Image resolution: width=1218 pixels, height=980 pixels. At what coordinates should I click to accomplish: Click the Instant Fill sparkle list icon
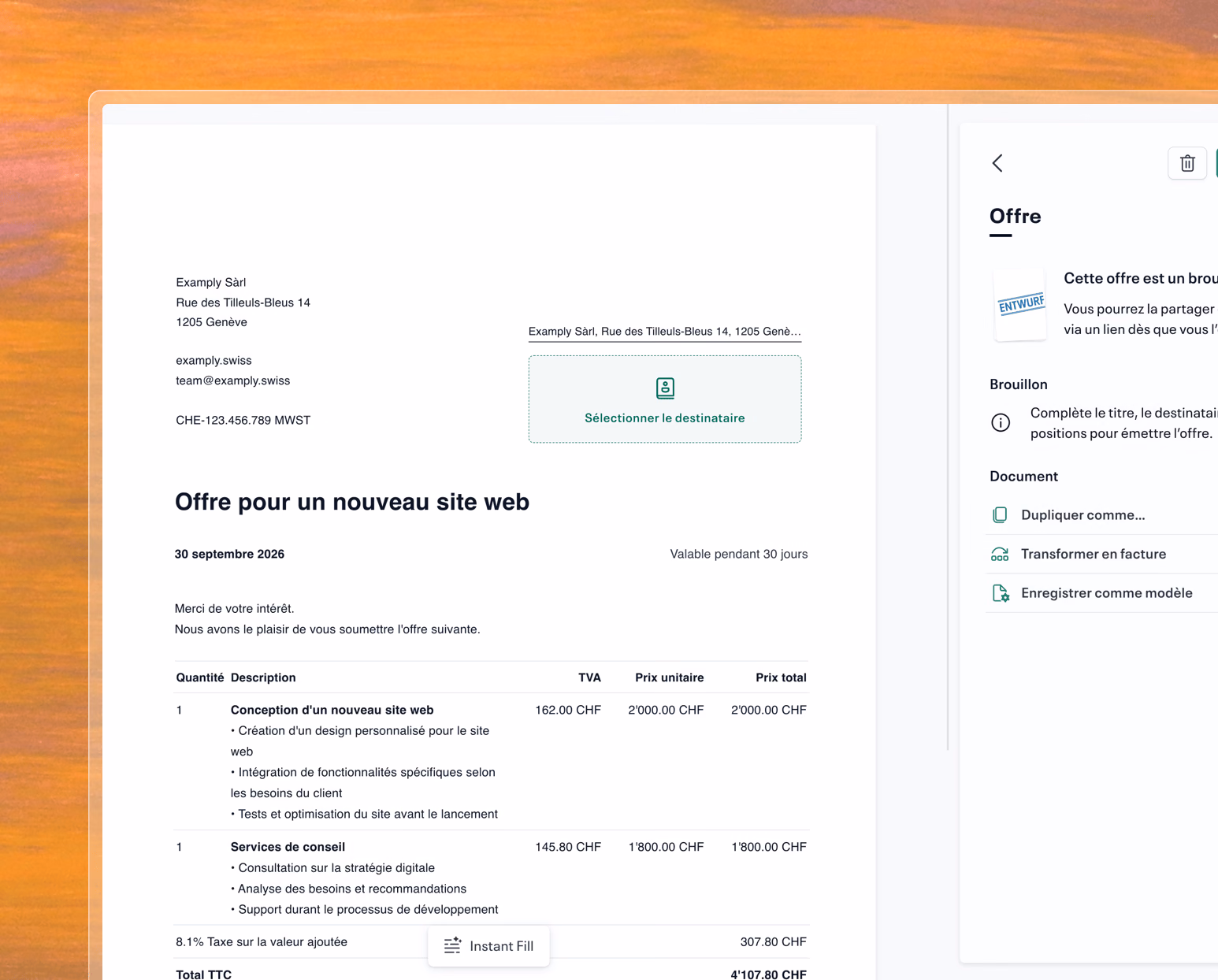(x=452, y=946)
